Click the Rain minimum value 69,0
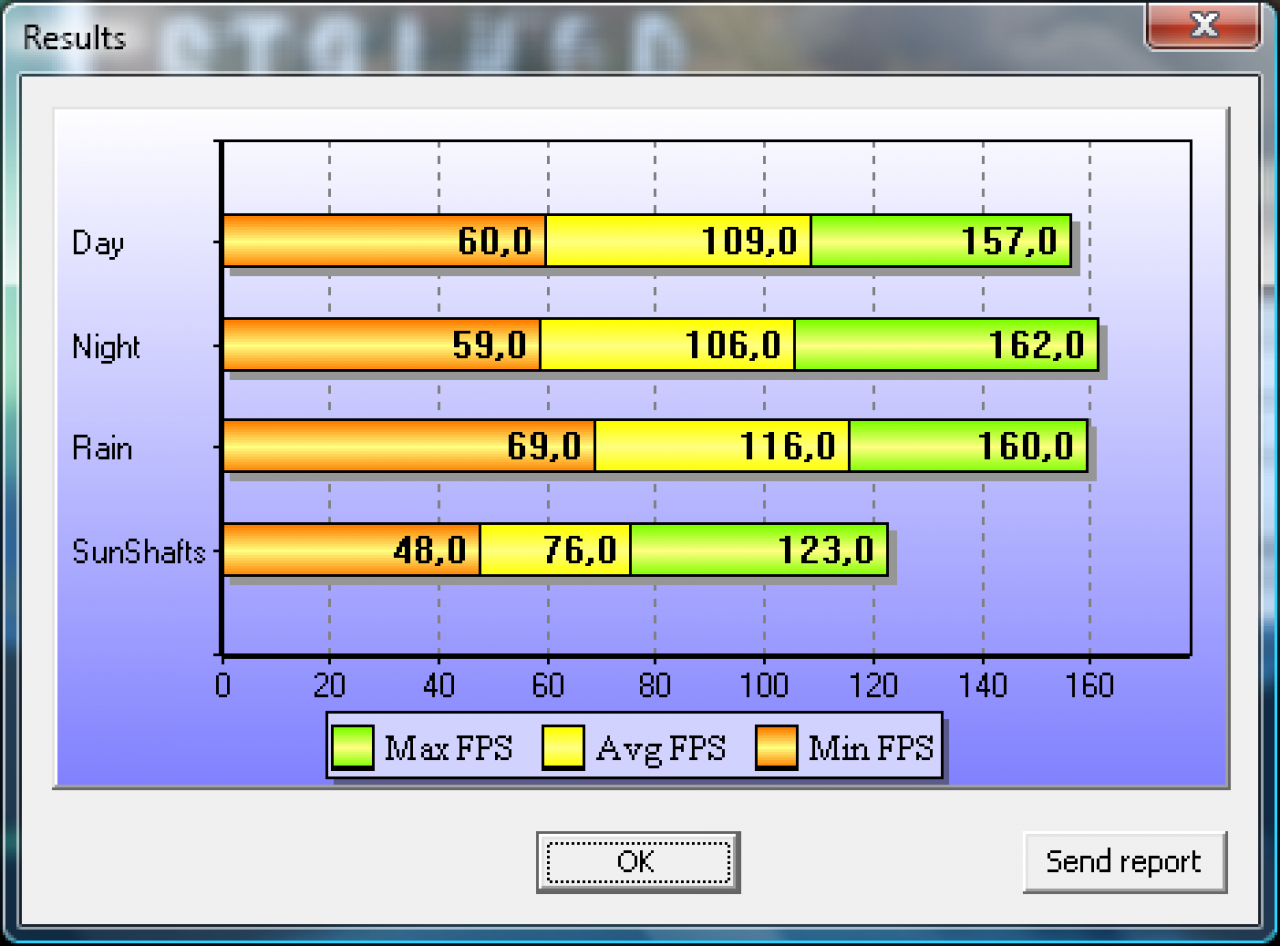The height and width of the screenshot is (946, 1280). [544, 446]
